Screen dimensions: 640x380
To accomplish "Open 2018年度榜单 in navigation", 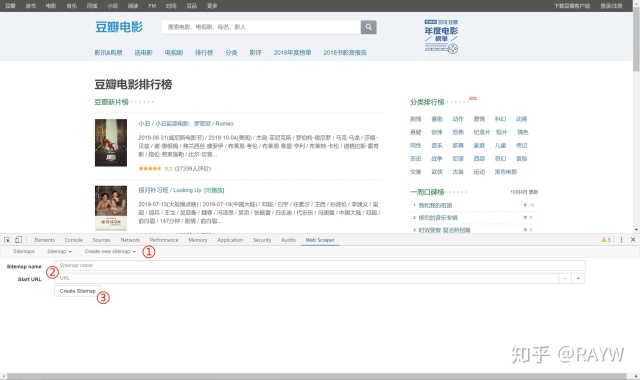I will (x=293, y=53).
